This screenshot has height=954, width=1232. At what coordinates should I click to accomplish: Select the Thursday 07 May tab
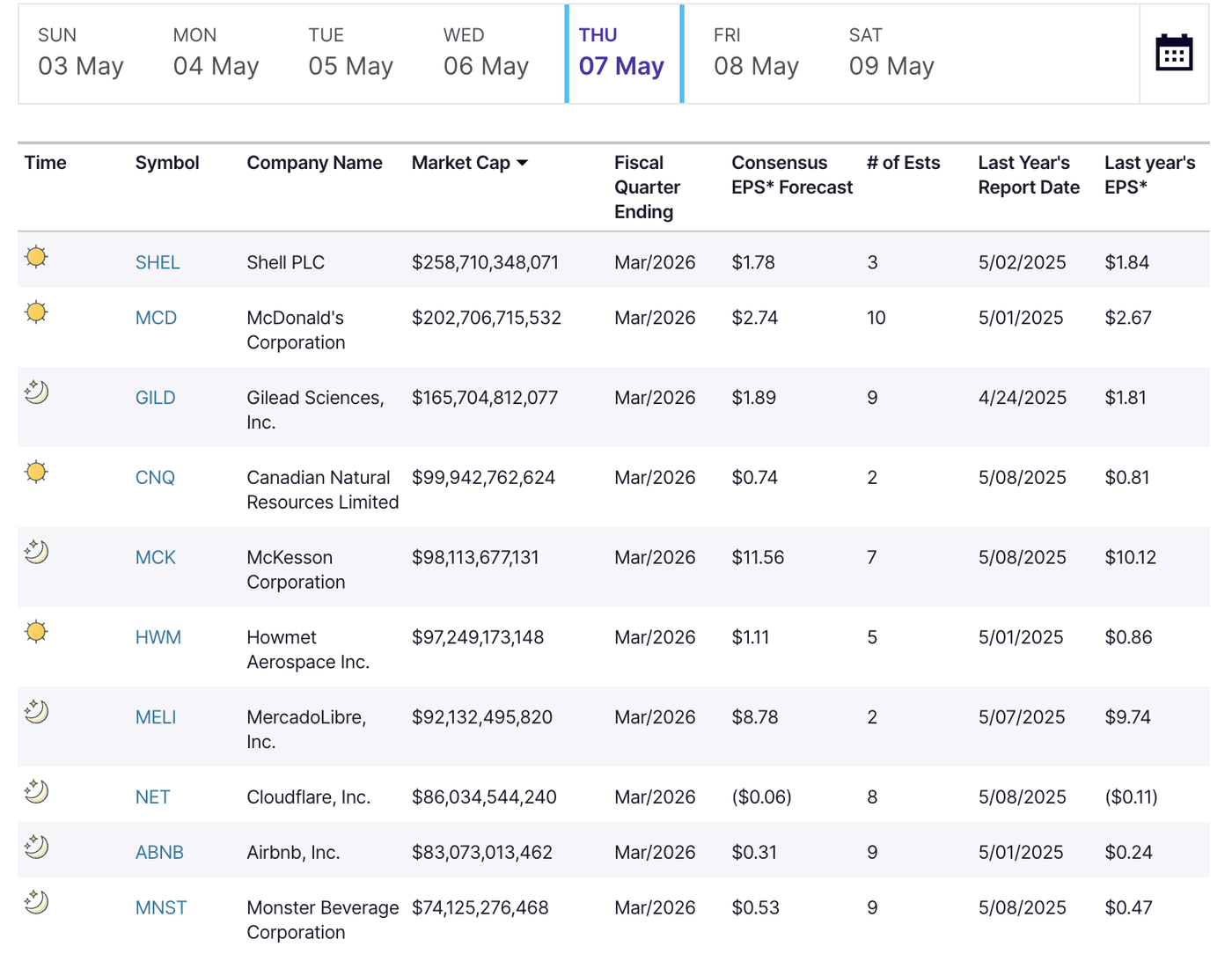point(624,54)
